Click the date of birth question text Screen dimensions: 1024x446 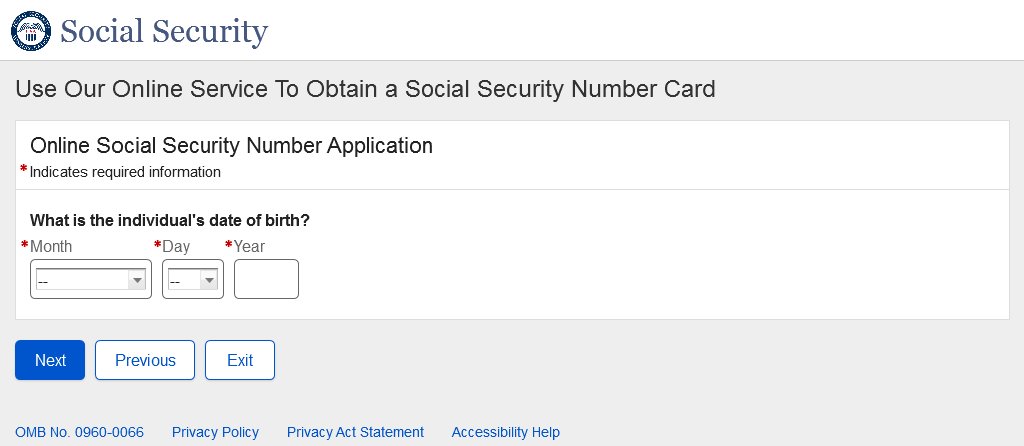tap(170, 220)
